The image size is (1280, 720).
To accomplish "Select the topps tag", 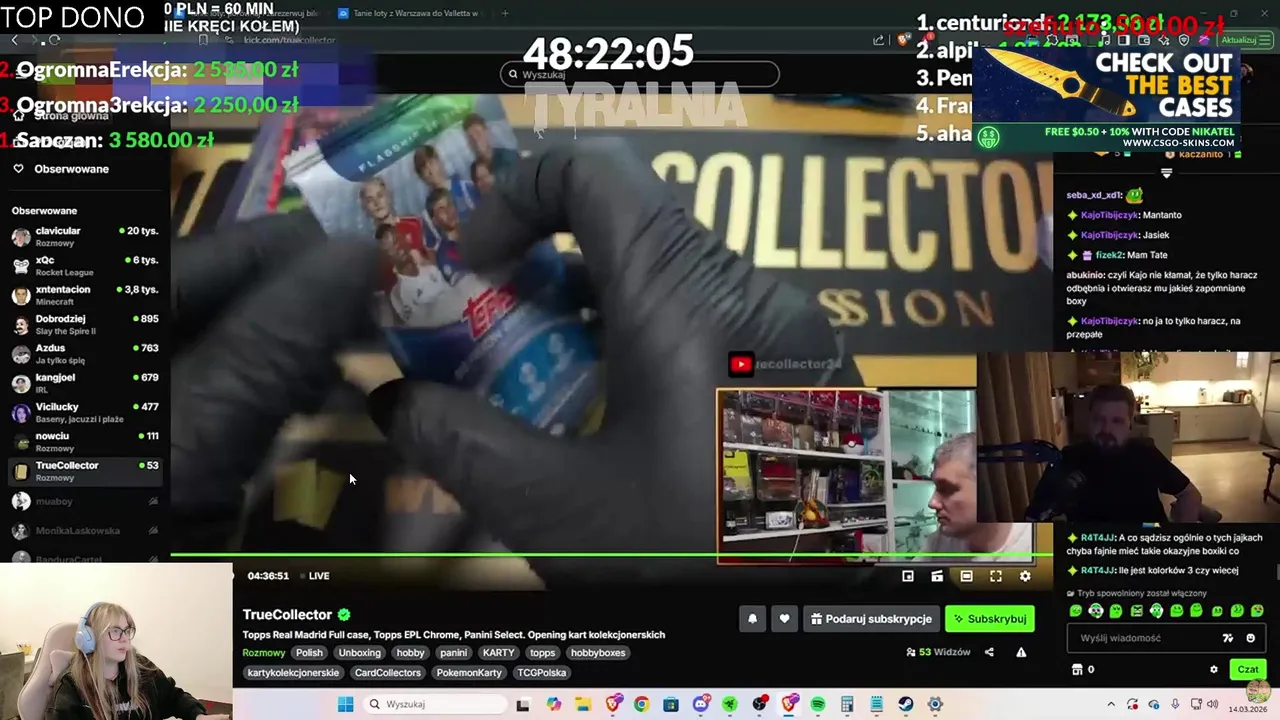I will [542, 653].
